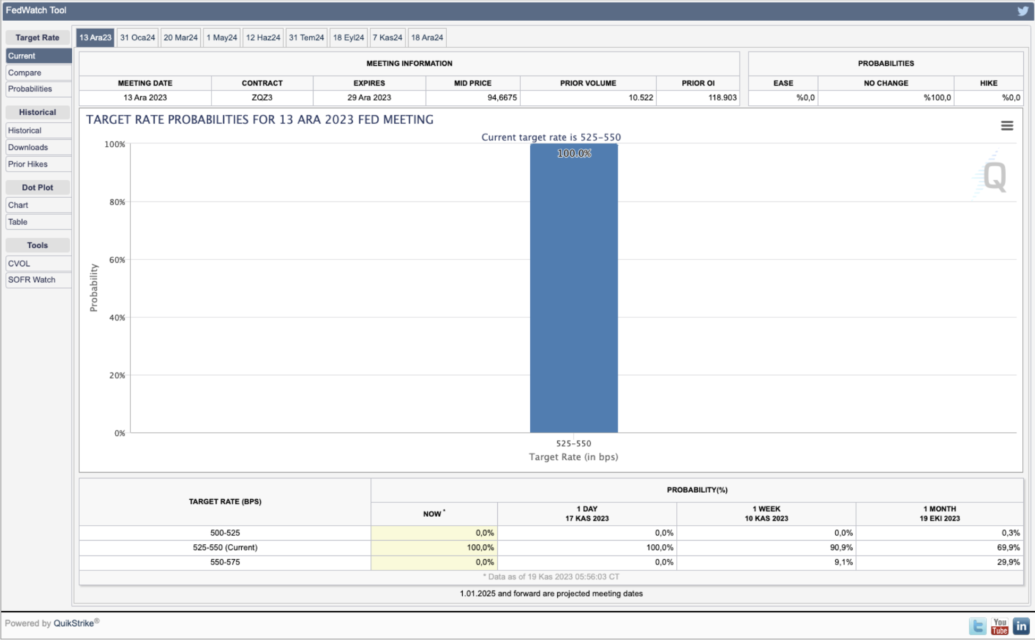Click the 1 MONTH 19 EKI 2023 column header
This screenshot has height=640, width=1035.
[940, 514]
